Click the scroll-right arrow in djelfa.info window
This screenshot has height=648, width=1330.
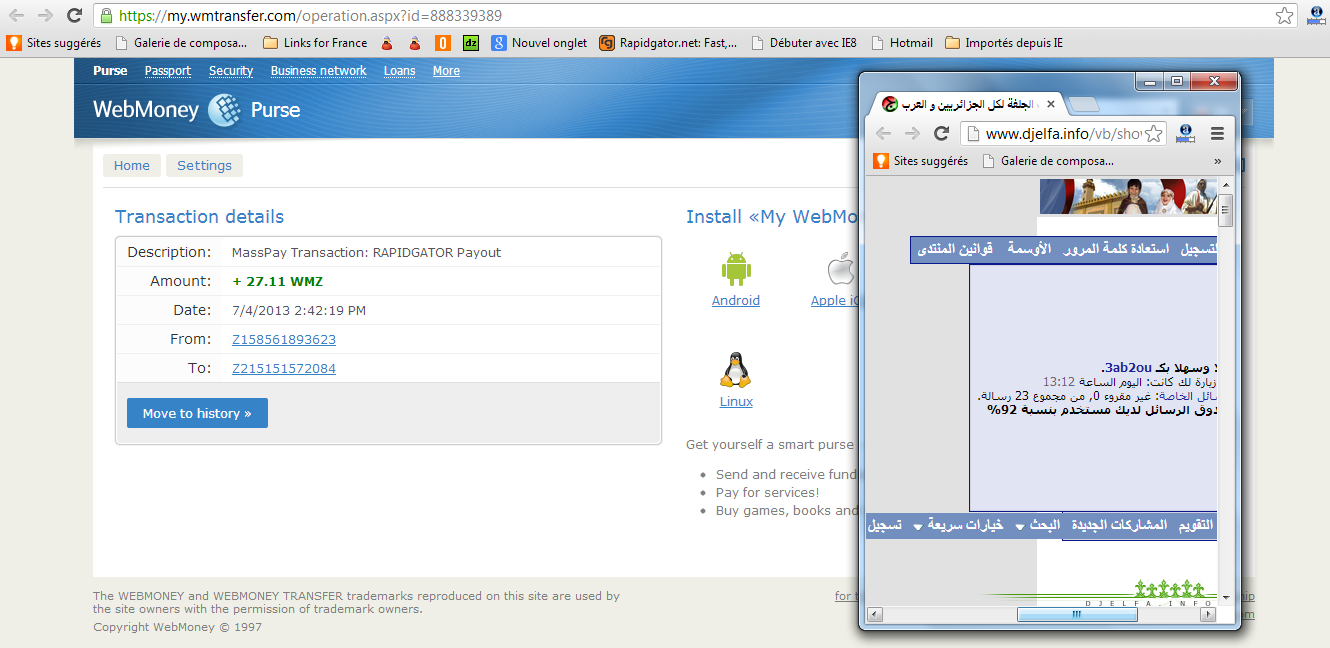pyautogui.click(x=1209, y=615)
